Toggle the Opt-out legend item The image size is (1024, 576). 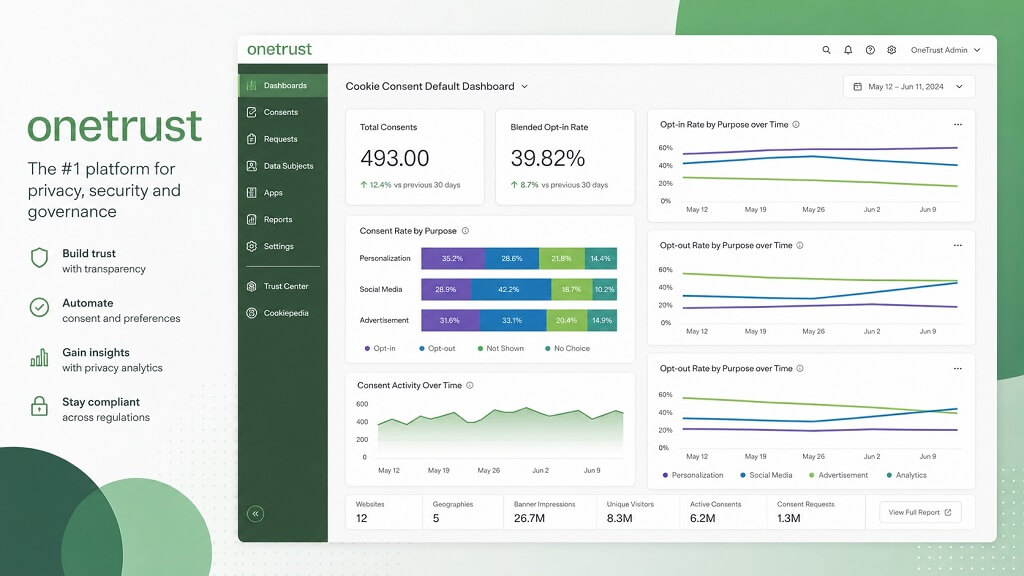(x=438, y=348)
